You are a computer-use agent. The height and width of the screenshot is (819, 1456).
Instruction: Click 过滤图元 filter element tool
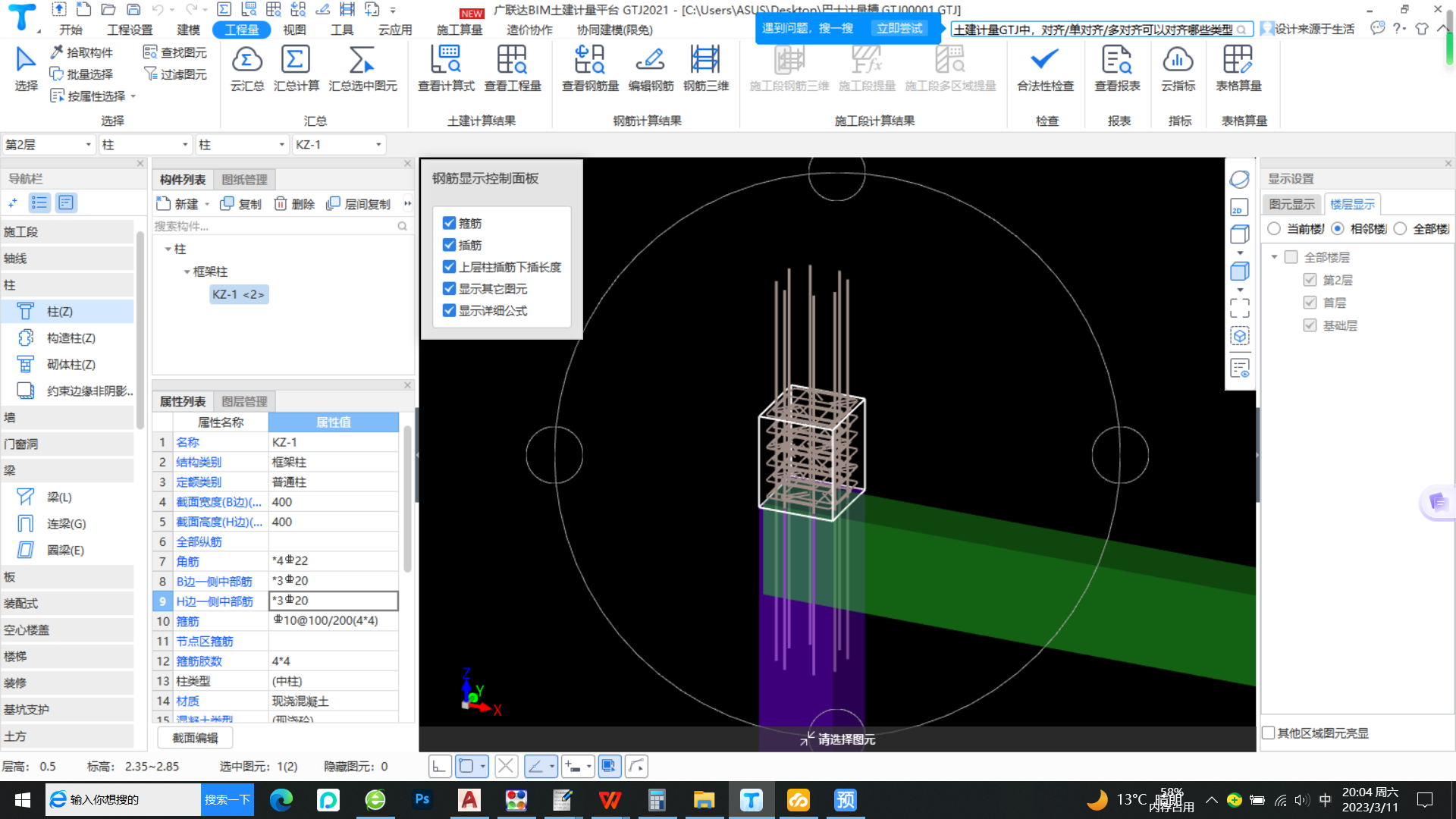pyautogui.click(x=175, y=74)
